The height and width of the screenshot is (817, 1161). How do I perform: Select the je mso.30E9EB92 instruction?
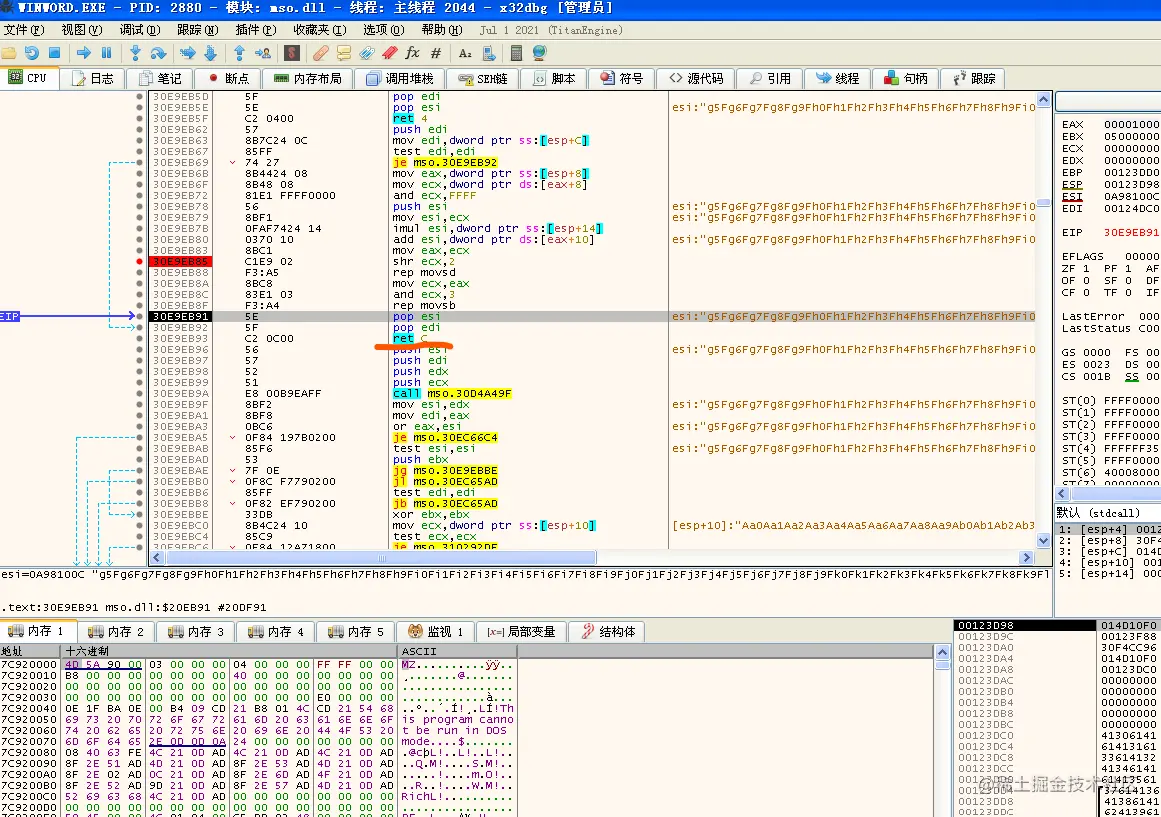(445, 162)
